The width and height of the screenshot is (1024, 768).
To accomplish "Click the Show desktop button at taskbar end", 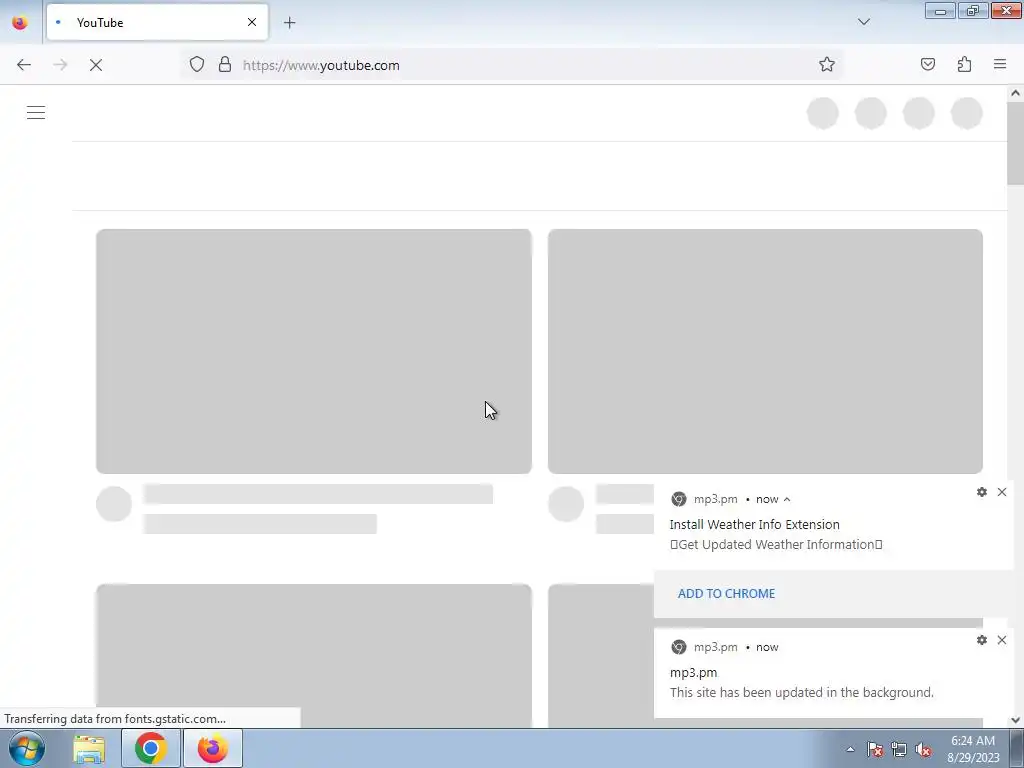I will pyautogui.click(x=1017, y=748).
